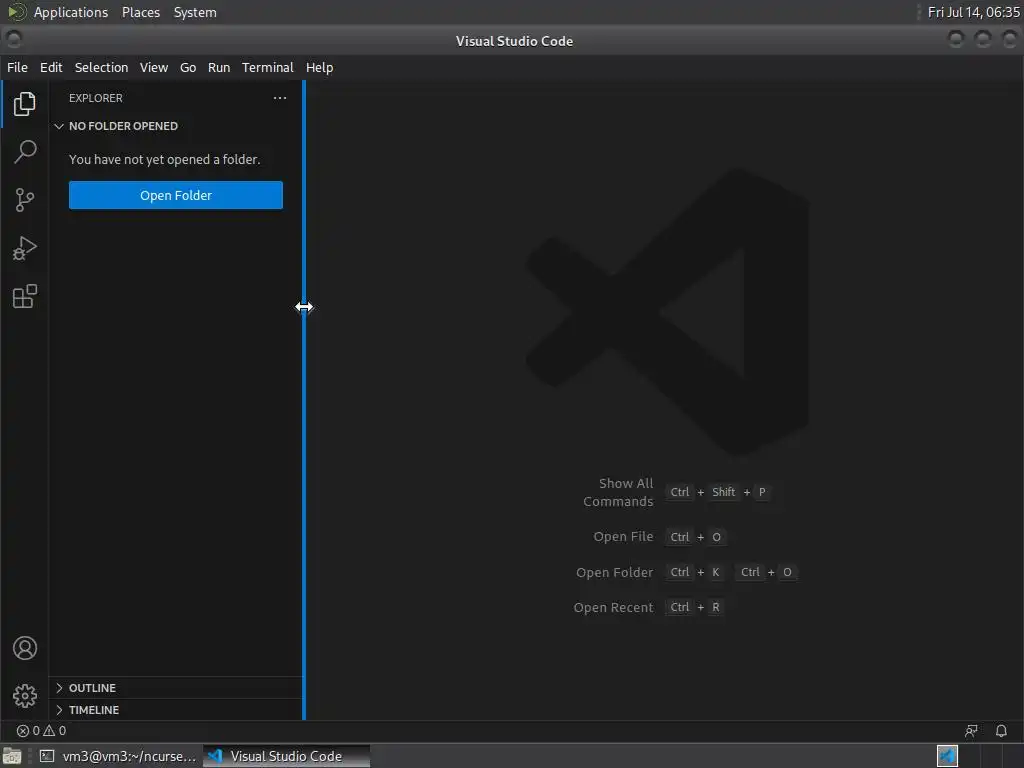Open the Accounts icon in activity bar

25,648
